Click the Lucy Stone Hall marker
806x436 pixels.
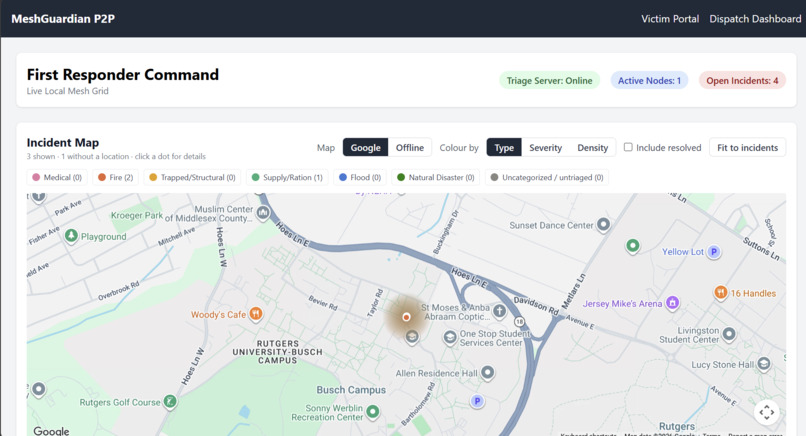coord(764,364)
